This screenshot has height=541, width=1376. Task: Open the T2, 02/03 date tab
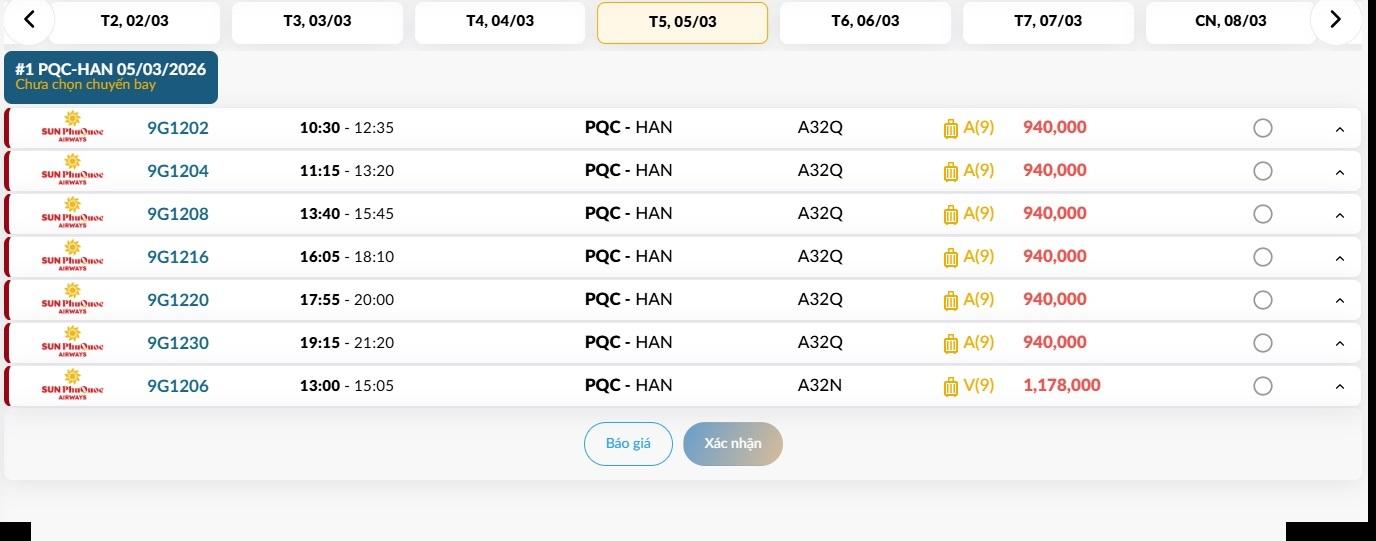(x=135, y=22)
